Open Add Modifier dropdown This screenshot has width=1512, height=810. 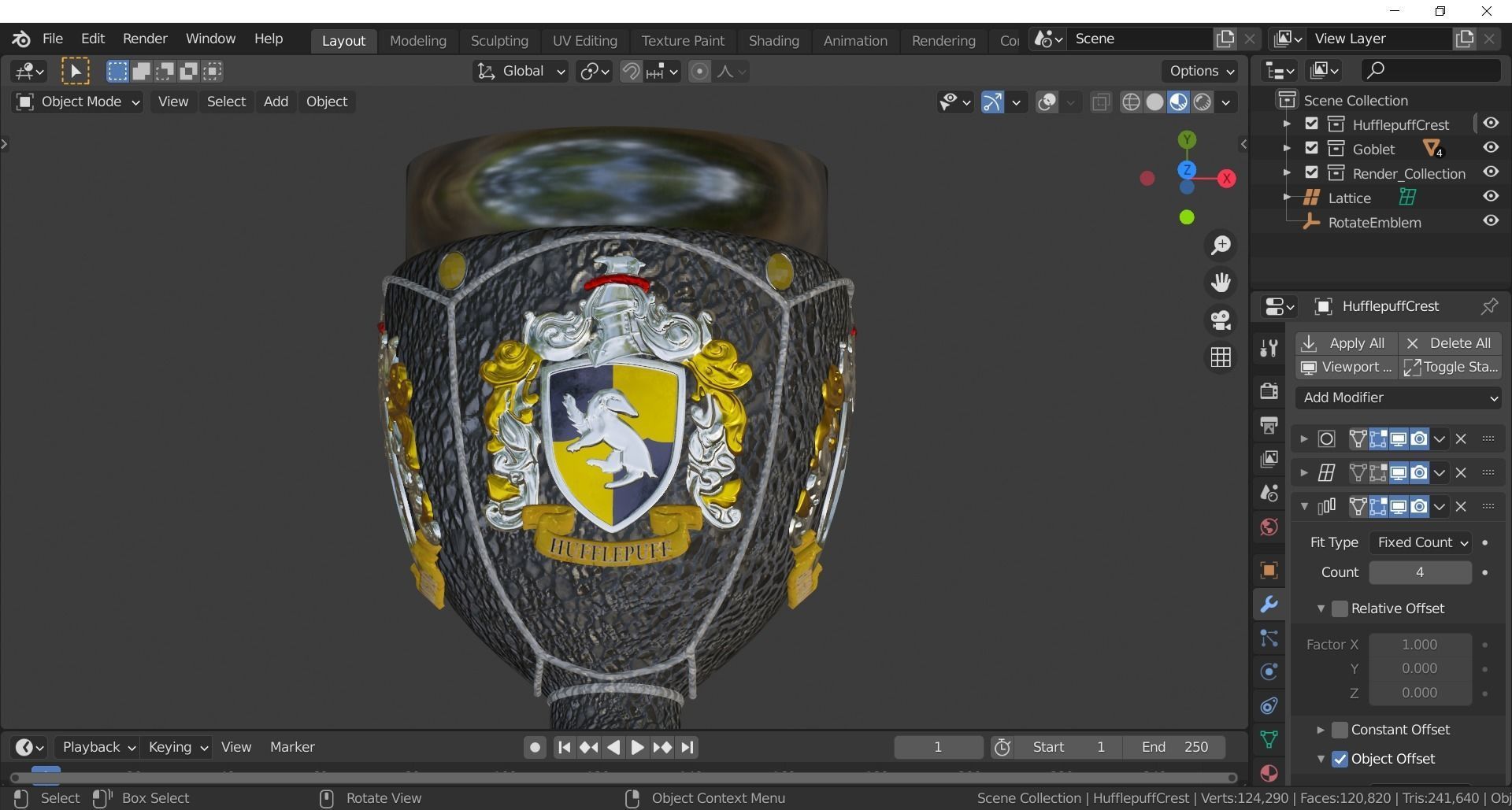pyautogui.click(x=1399, y=398)
